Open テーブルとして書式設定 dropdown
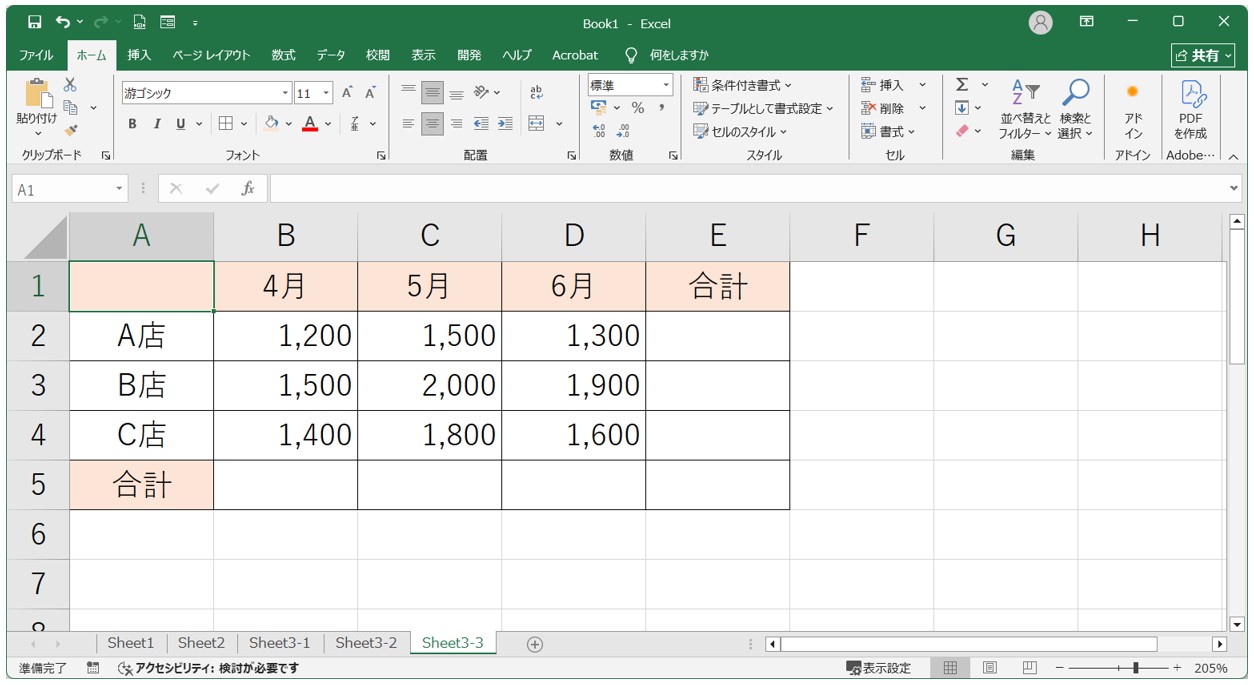Viewport: 1254px width, 685px height. click(763, 108)
